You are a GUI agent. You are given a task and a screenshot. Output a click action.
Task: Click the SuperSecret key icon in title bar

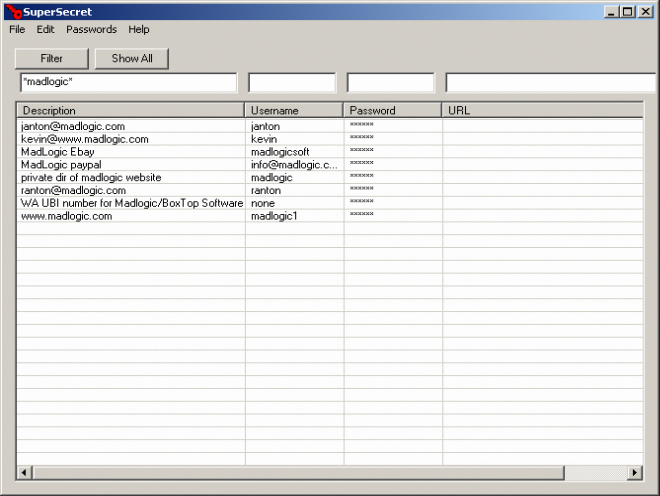(x=13, y=12)
